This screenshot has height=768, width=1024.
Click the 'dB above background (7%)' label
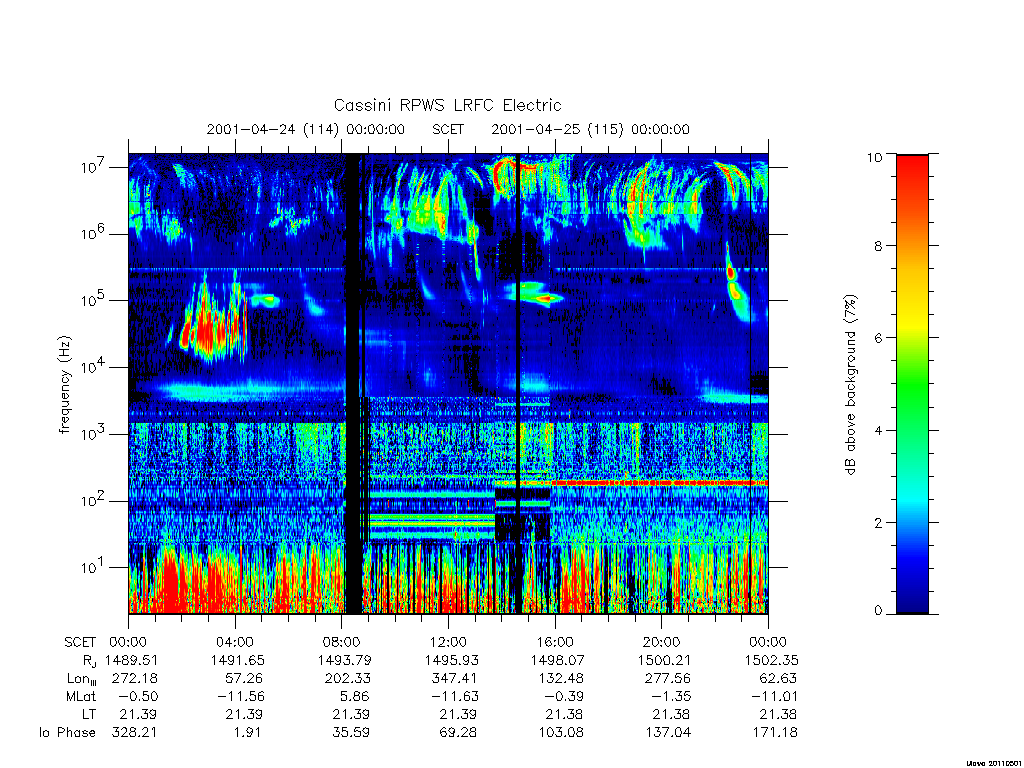(x=850, y=385)
